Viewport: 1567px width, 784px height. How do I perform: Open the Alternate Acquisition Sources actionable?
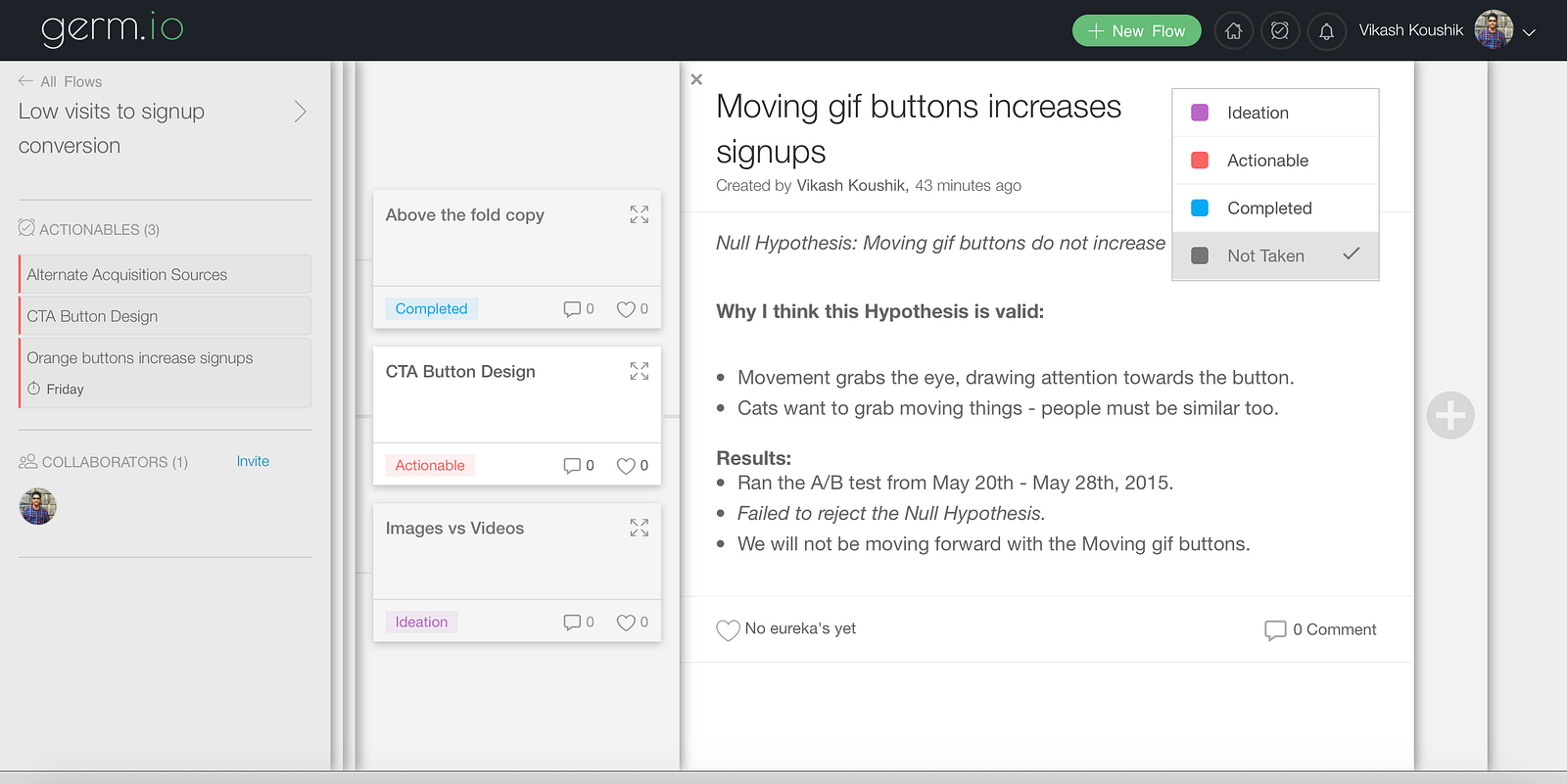pyautogui.click(x=127, y=275)
